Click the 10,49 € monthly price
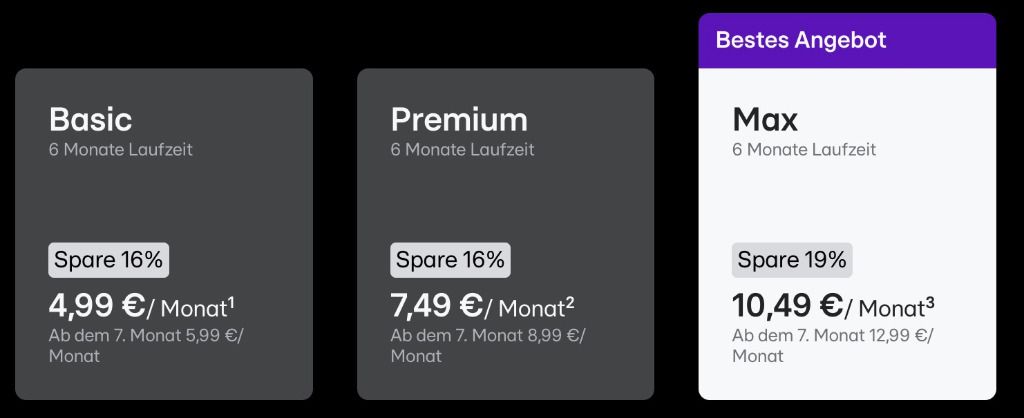Viewport: 1024px width, 418px height. pyautogui.click(x=788, y=305)
